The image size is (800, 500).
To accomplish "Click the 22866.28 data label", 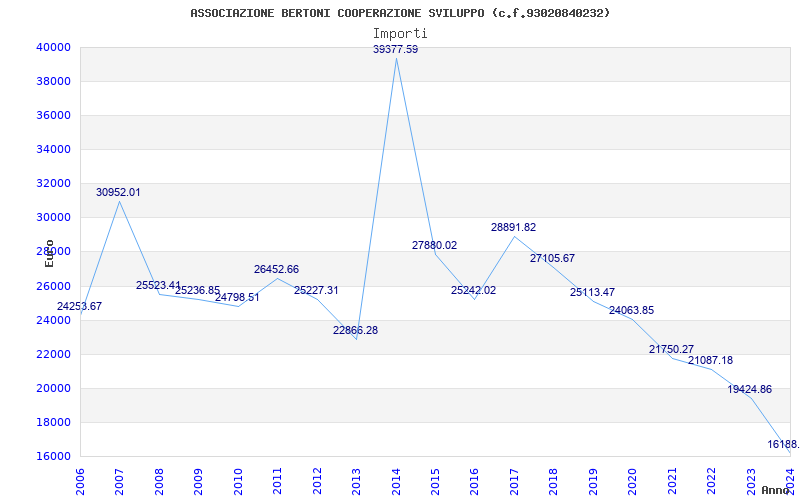I will point(356,330).
